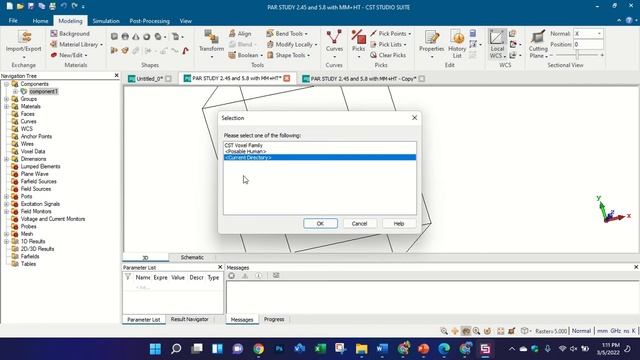Click the Save icon in quick access toolbar

click(31, 6)
